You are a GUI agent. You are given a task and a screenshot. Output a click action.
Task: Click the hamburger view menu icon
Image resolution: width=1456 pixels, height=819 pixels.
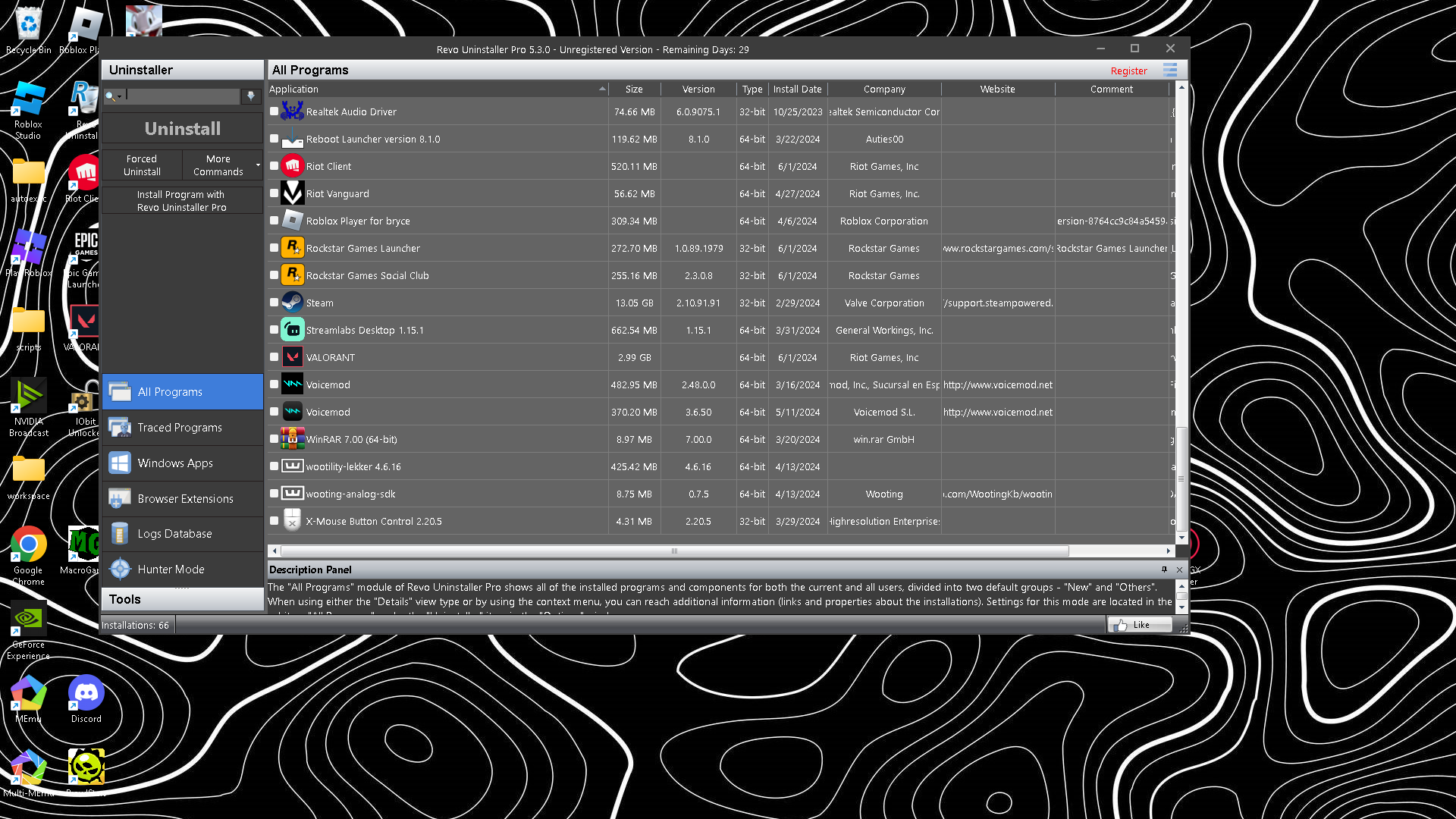[1170, 71]
